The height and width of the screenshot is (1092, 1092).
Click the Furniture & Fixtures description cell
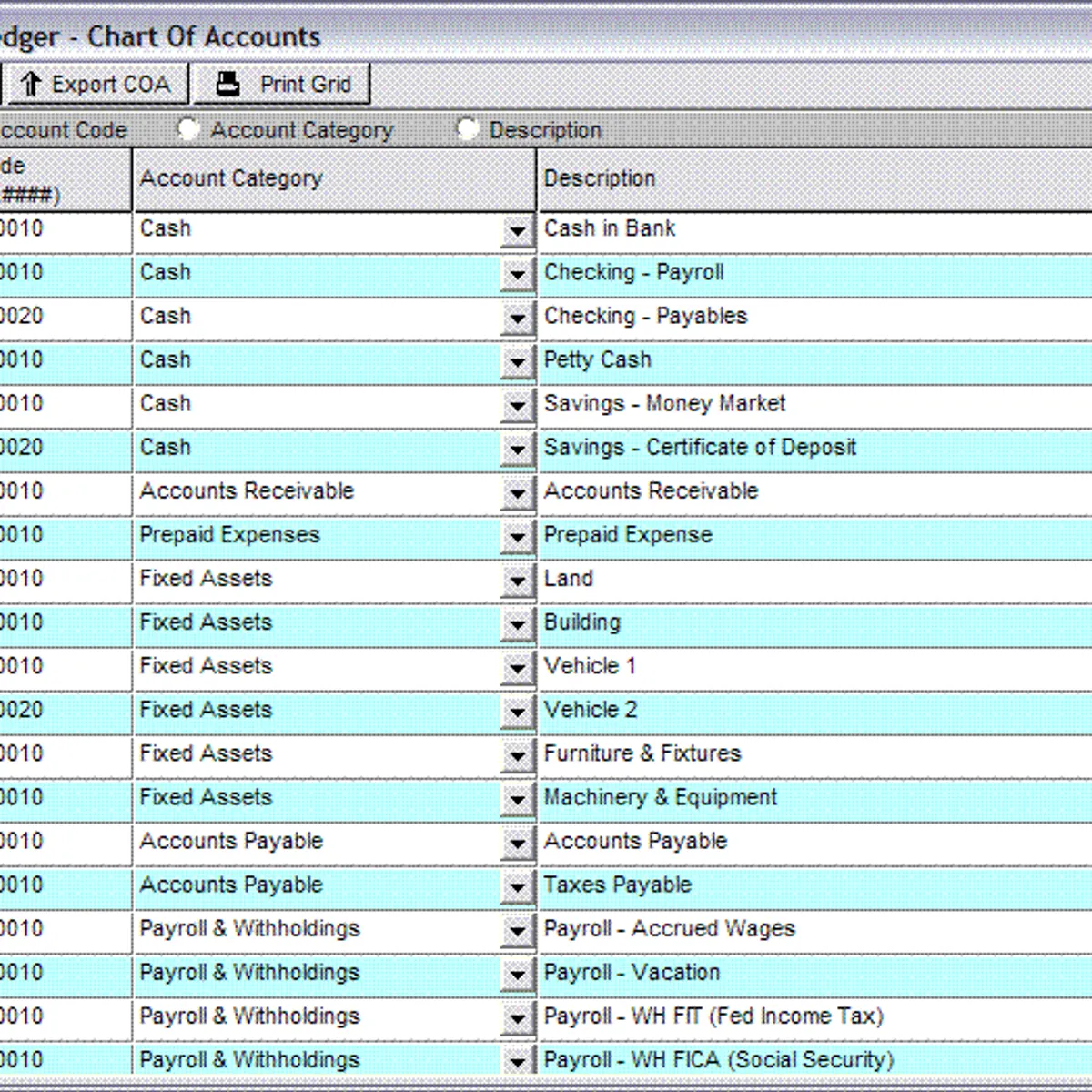click(x=814, y=754)
